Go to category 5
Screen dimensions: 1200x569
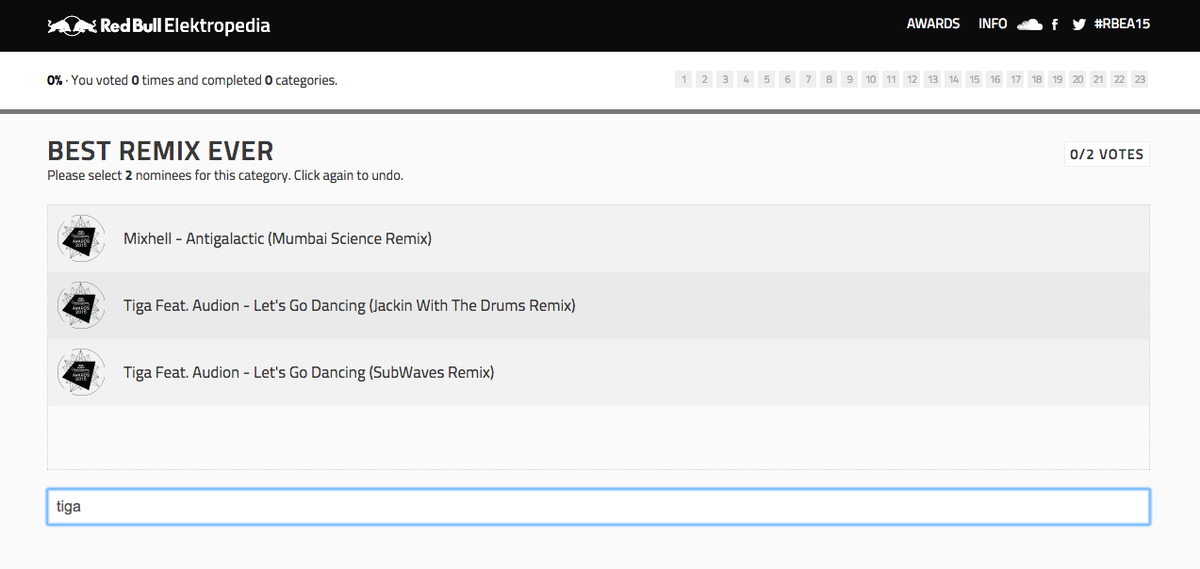tap(767, 79)
